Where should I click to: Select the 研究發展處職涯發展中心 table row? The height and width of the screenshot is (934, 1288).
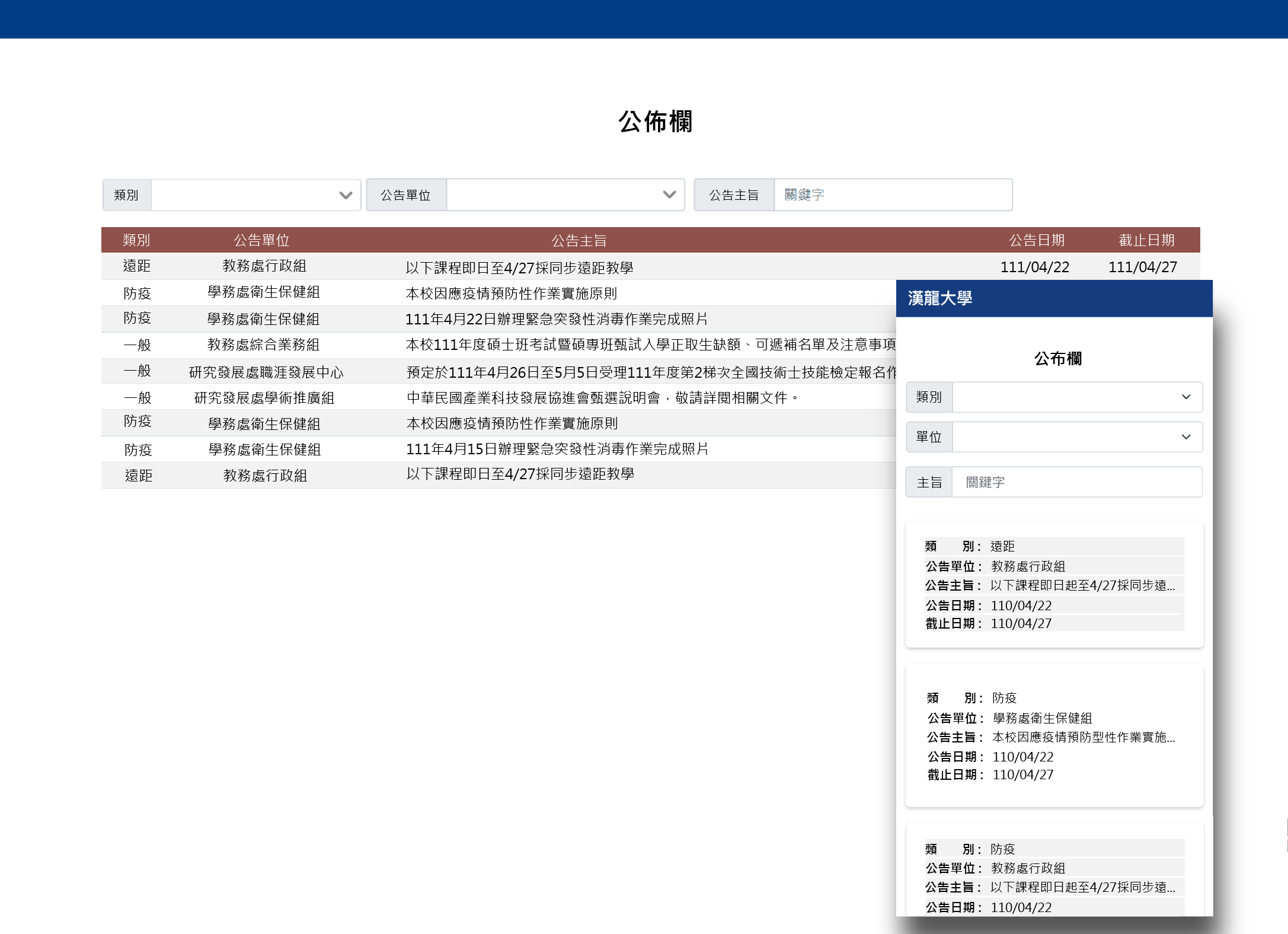pyautogui.click(x=266, y=372)
